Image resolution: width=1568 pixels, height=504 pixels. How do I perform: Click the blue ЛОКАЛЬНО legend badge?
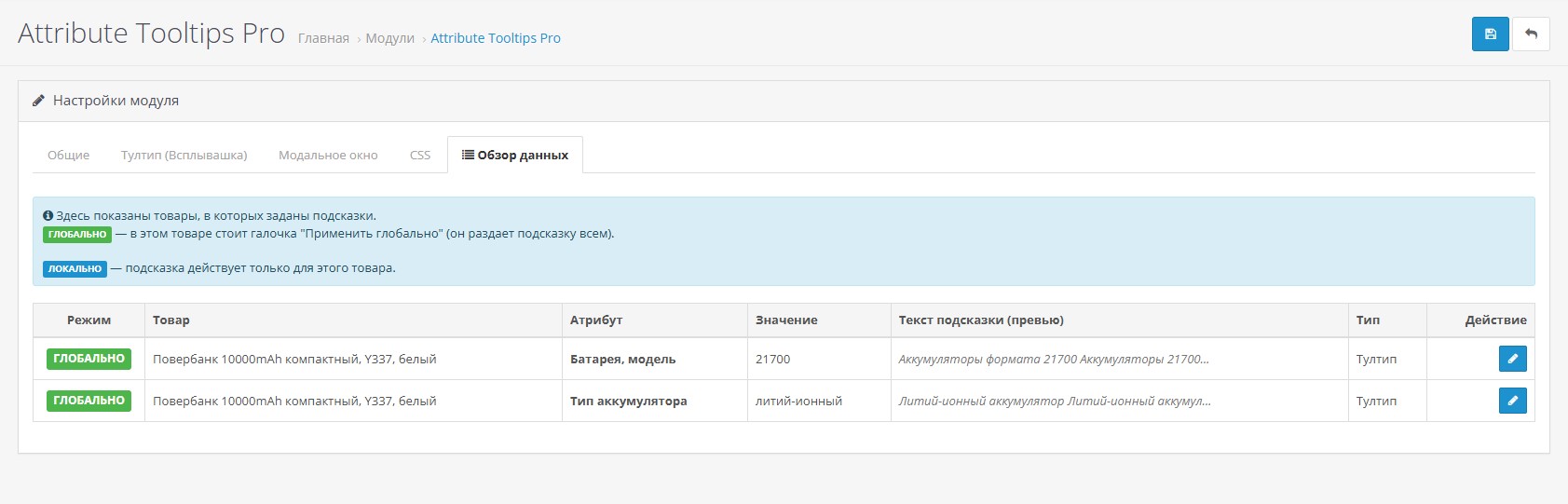click(75, 269)
